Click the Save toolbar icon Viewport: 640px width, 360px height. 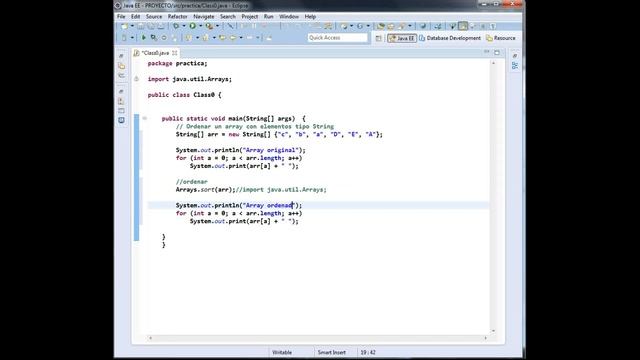[x=141, y=26]
